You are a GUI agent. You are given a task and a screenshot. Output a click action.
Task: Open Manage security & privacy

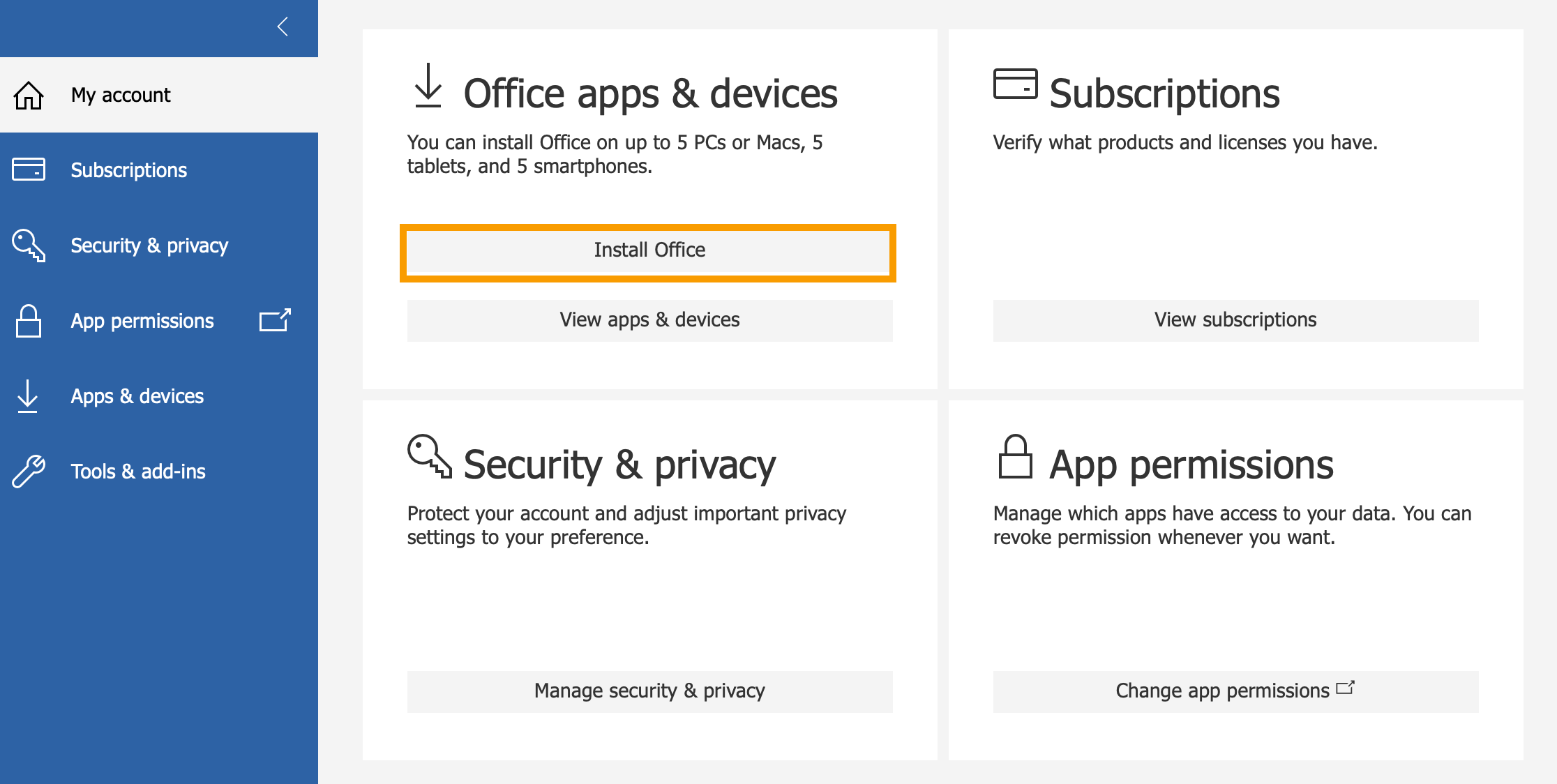coord(649,691)
